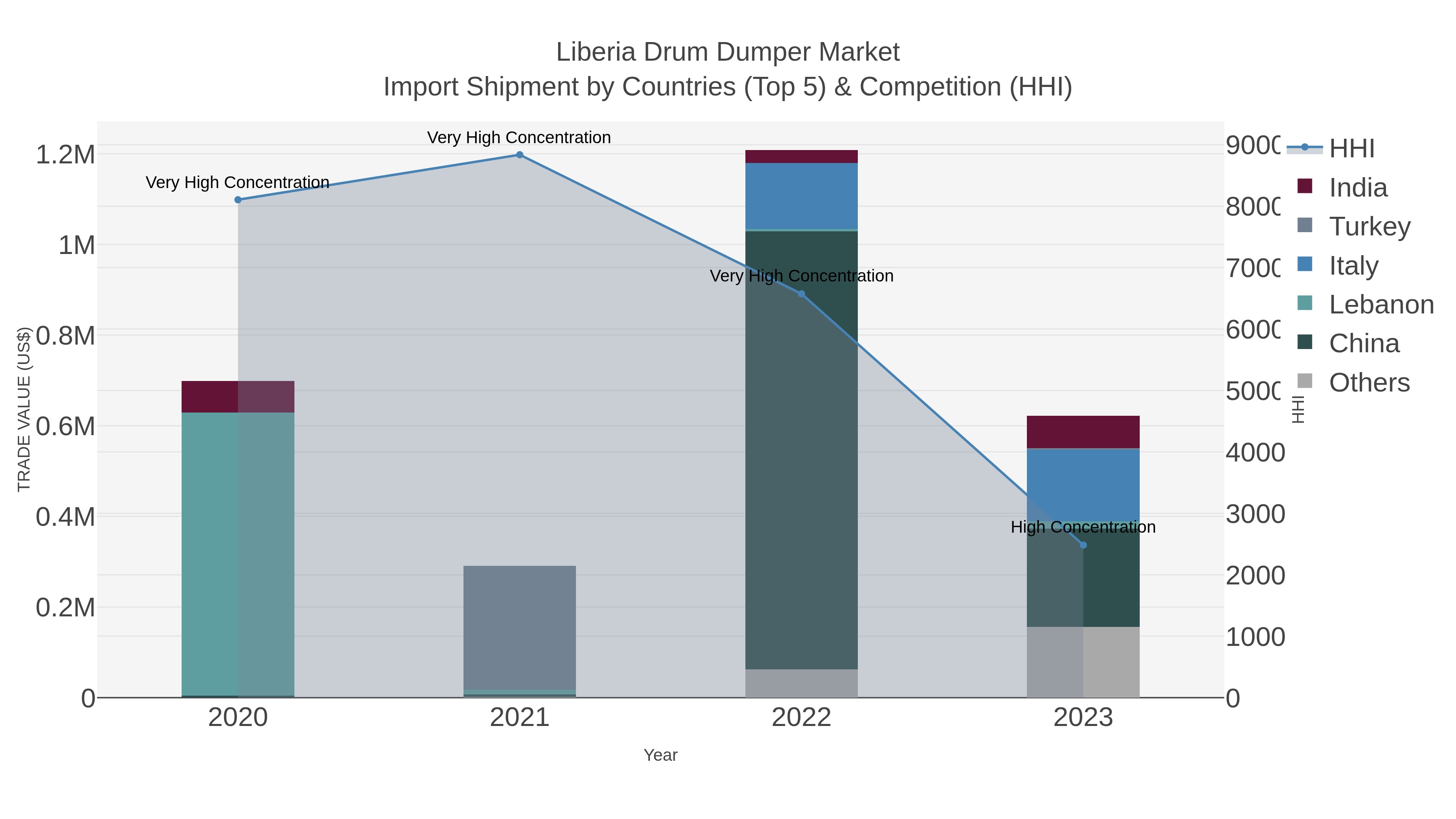
Task: Click the 2000 right HHI axis tick
Action: click(1255, 576)
